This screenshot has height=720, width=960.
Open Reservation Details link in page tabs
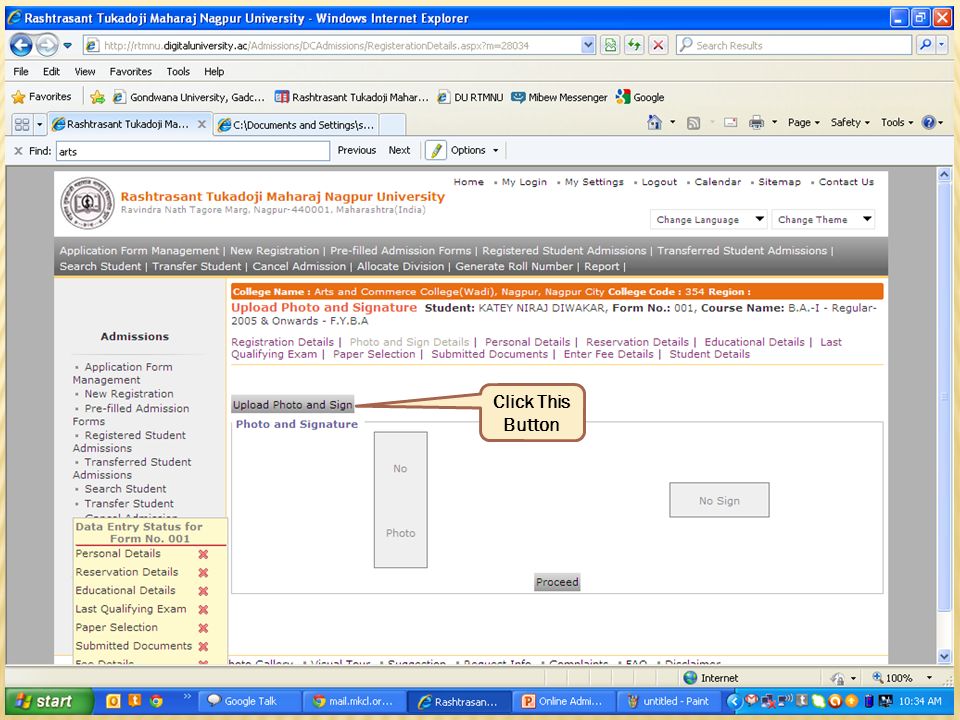pyautogui.click(x=637, y=342)
